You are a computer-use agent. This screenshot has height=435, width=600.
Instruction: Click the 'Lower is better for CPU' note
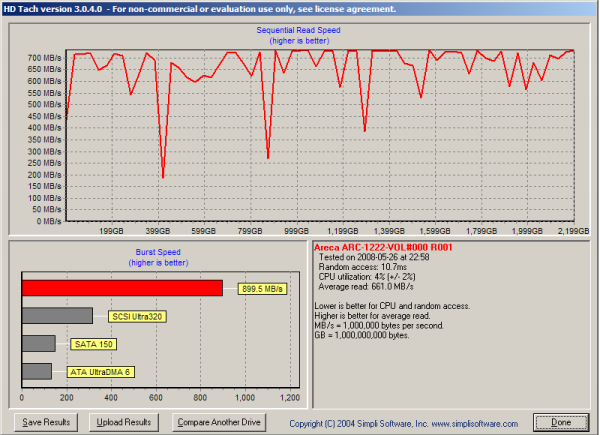(392, 306)
